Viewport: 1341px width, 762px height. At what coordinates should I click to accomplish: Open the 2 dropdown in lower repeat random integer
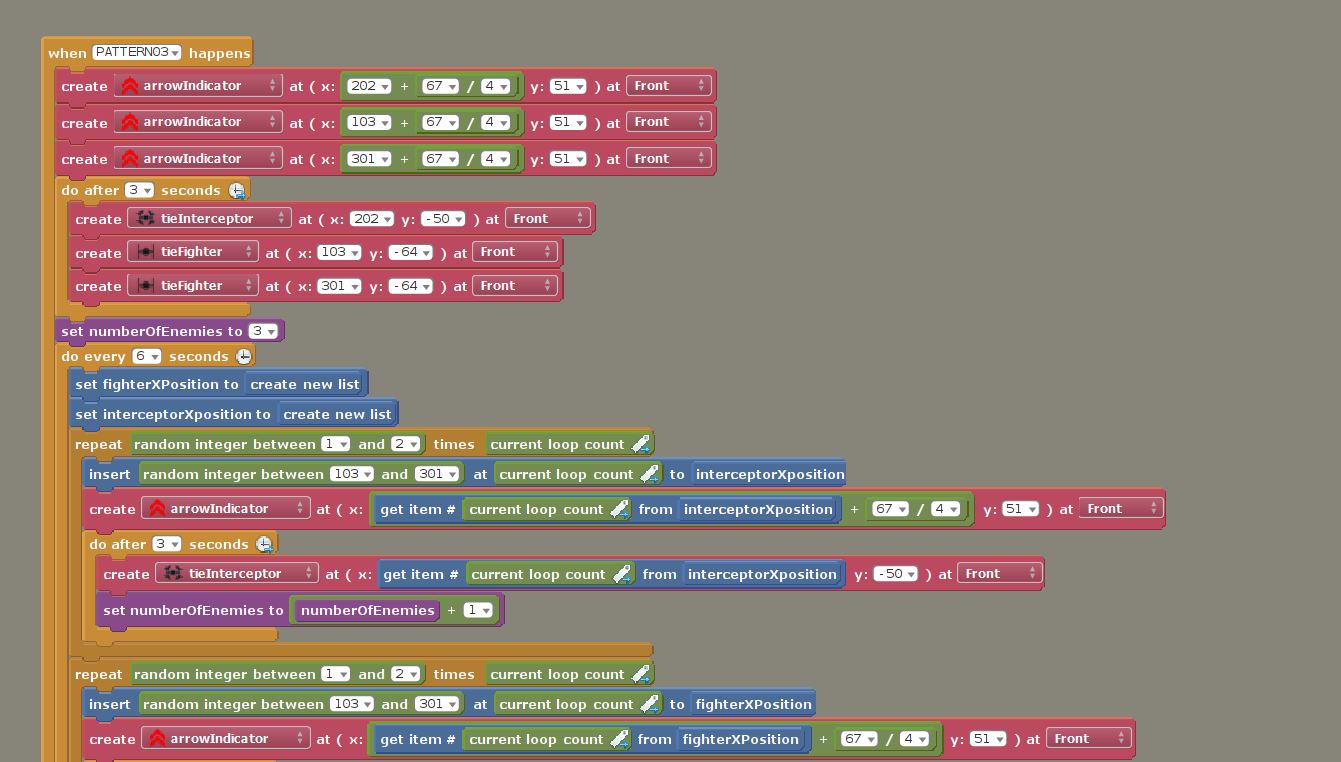pos(405,674)
